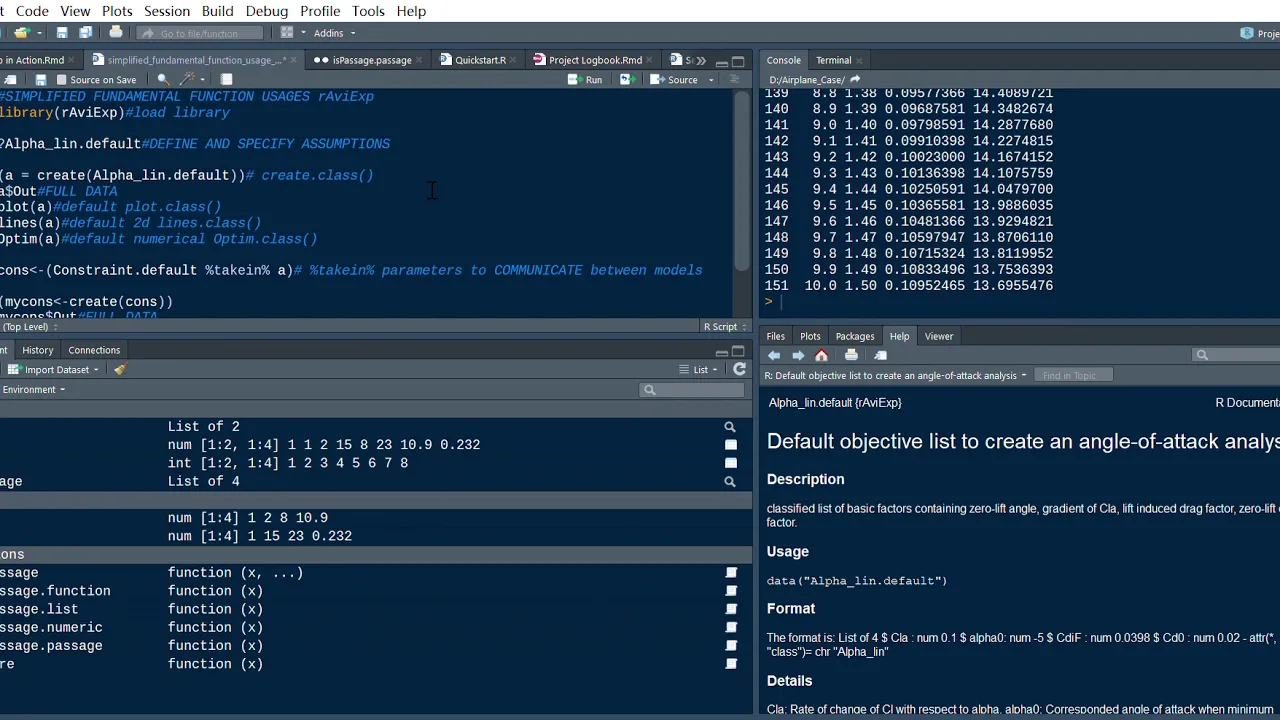Open the Source options dropdown arrow
Screen dimensions: 1280x720
(x=711, y=80)
